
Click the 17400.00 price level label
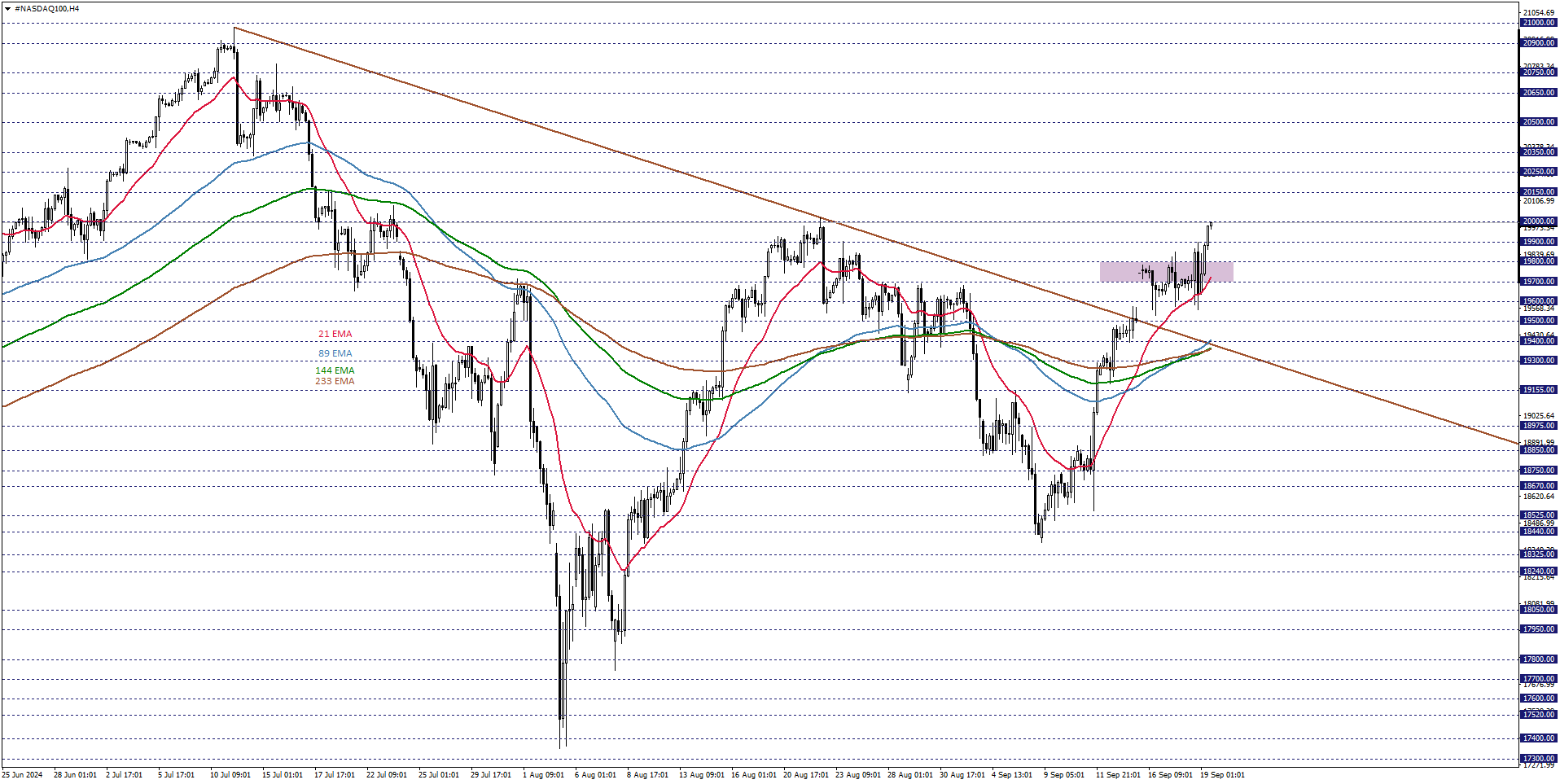(1539, 738)
